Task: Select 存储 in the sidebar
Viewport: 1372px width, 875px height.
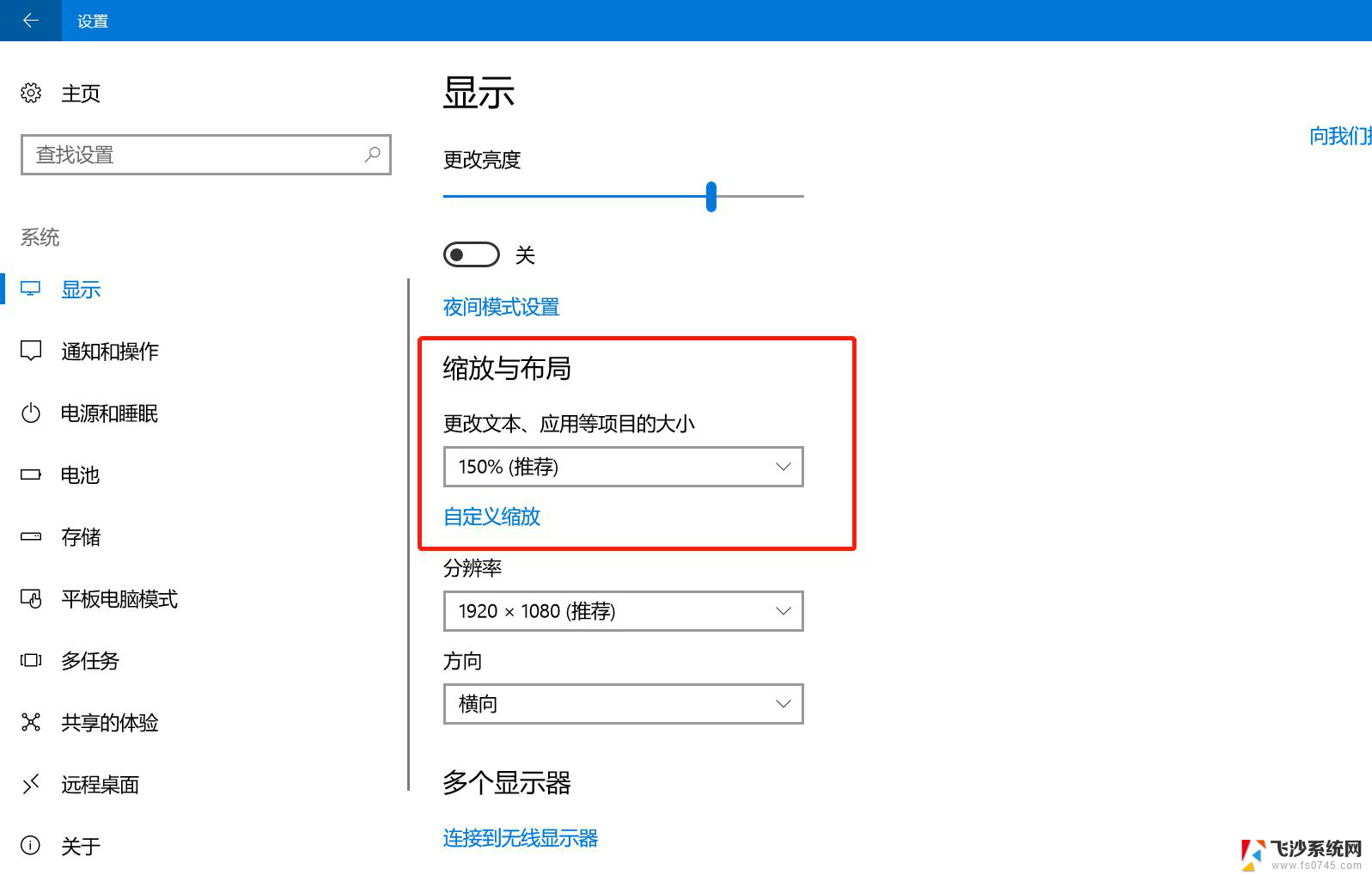Action: pyautogui.click(x=81, y=536)
